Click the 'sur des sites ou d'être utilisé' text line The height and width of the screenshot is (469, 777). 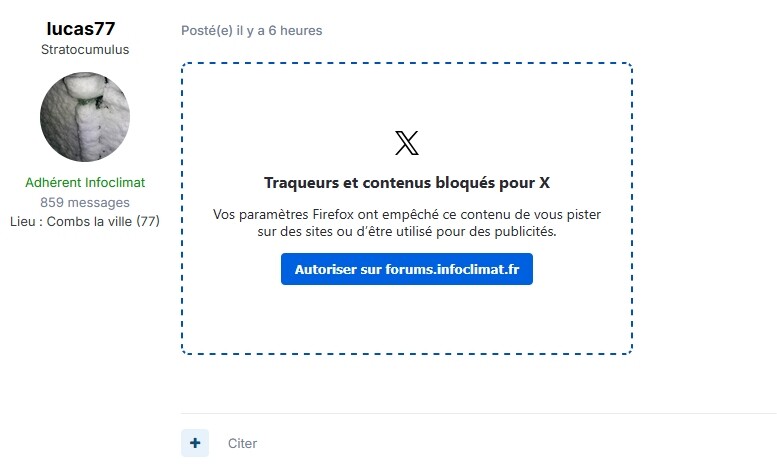[x=407, y=232]
